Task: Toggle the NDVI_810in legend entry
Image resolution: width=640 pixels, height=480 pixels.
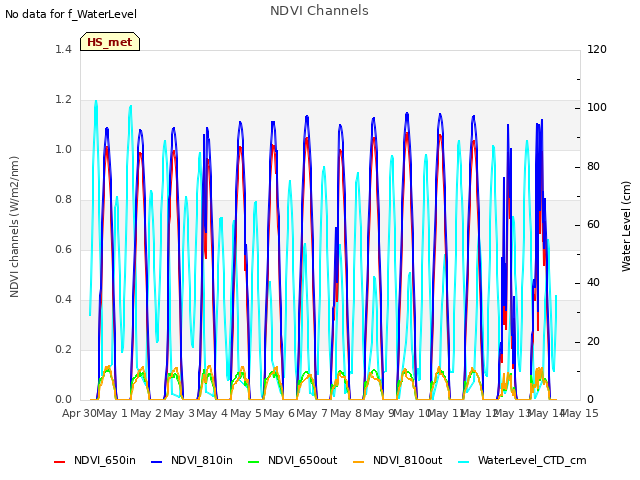Action: 192,460
